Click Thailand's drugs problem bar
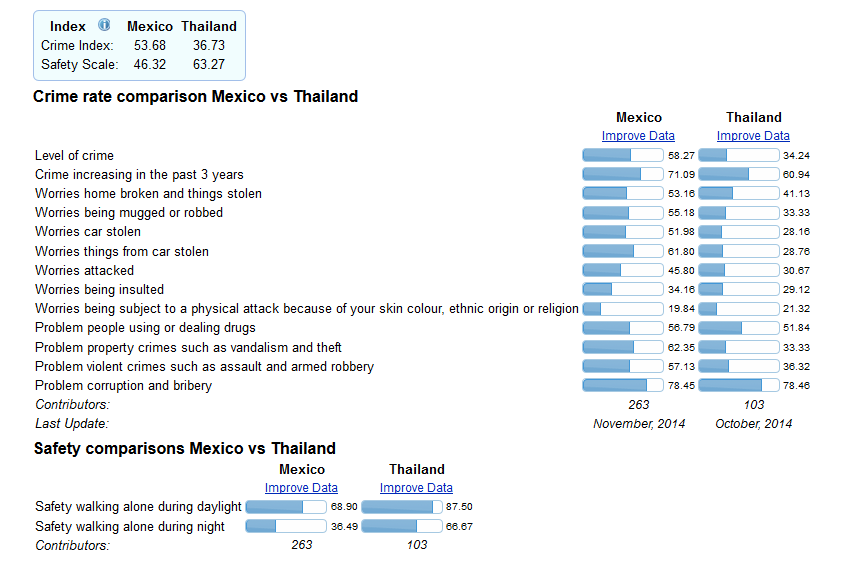 click(x=738, y=328)
